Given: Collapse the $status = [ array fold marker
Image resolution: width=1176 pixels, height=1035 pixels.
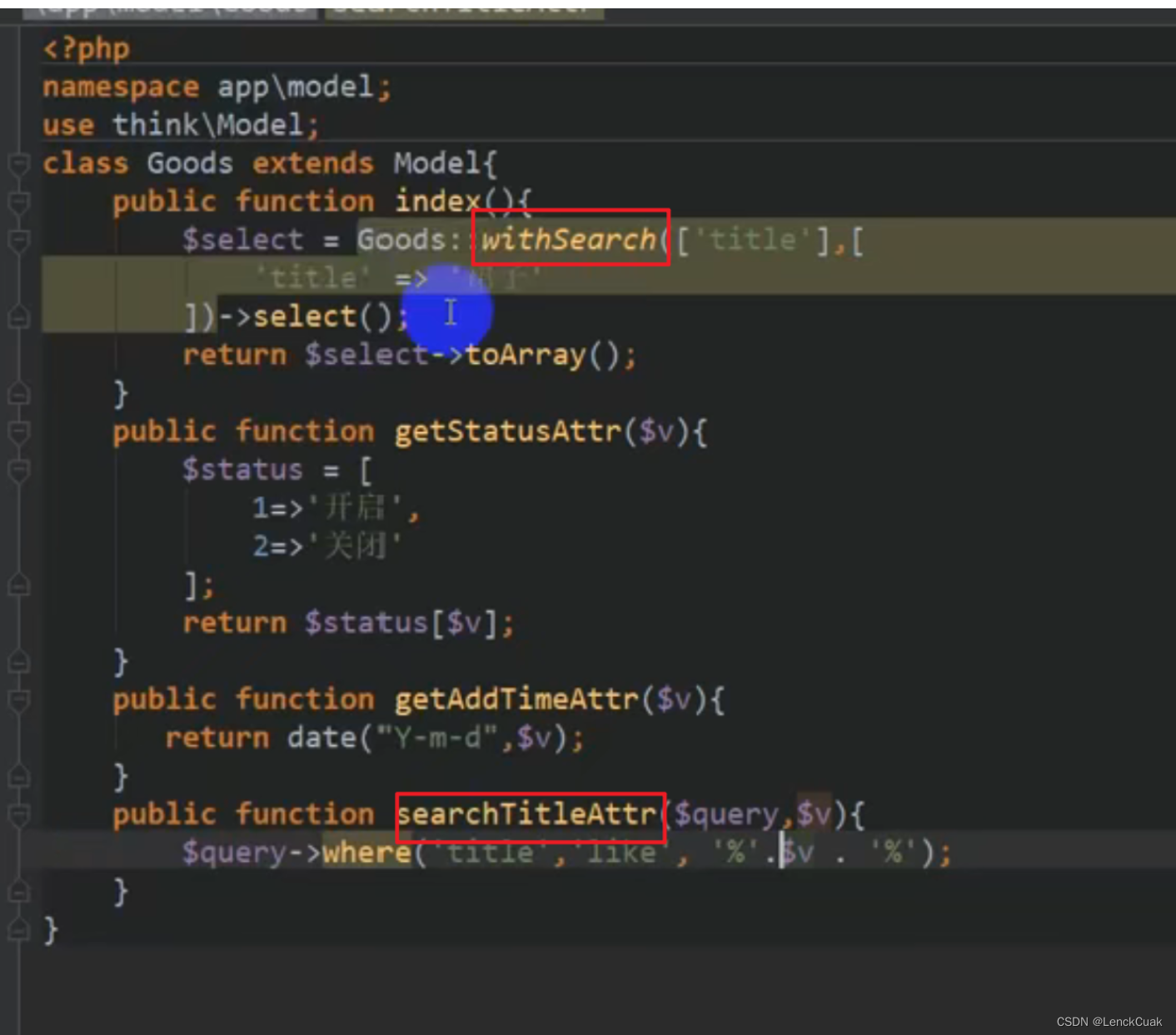Looking at the screenshot, I should click(x=18, y=470).
